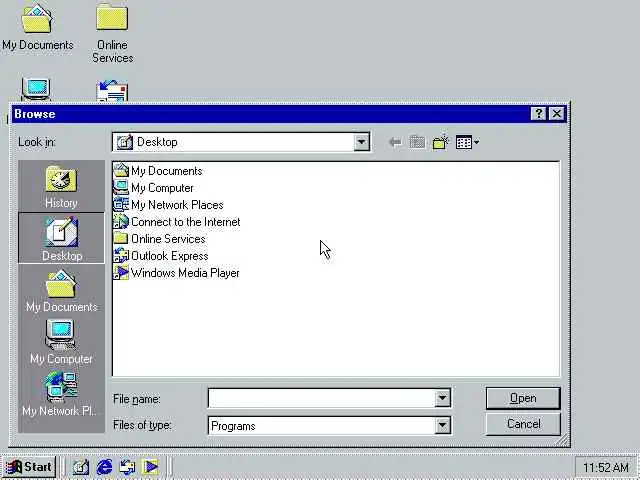Viewport: 640px width, 480px height.
Task: Expand the Files of type dropdown arrow
Action: tap(442, 426)
